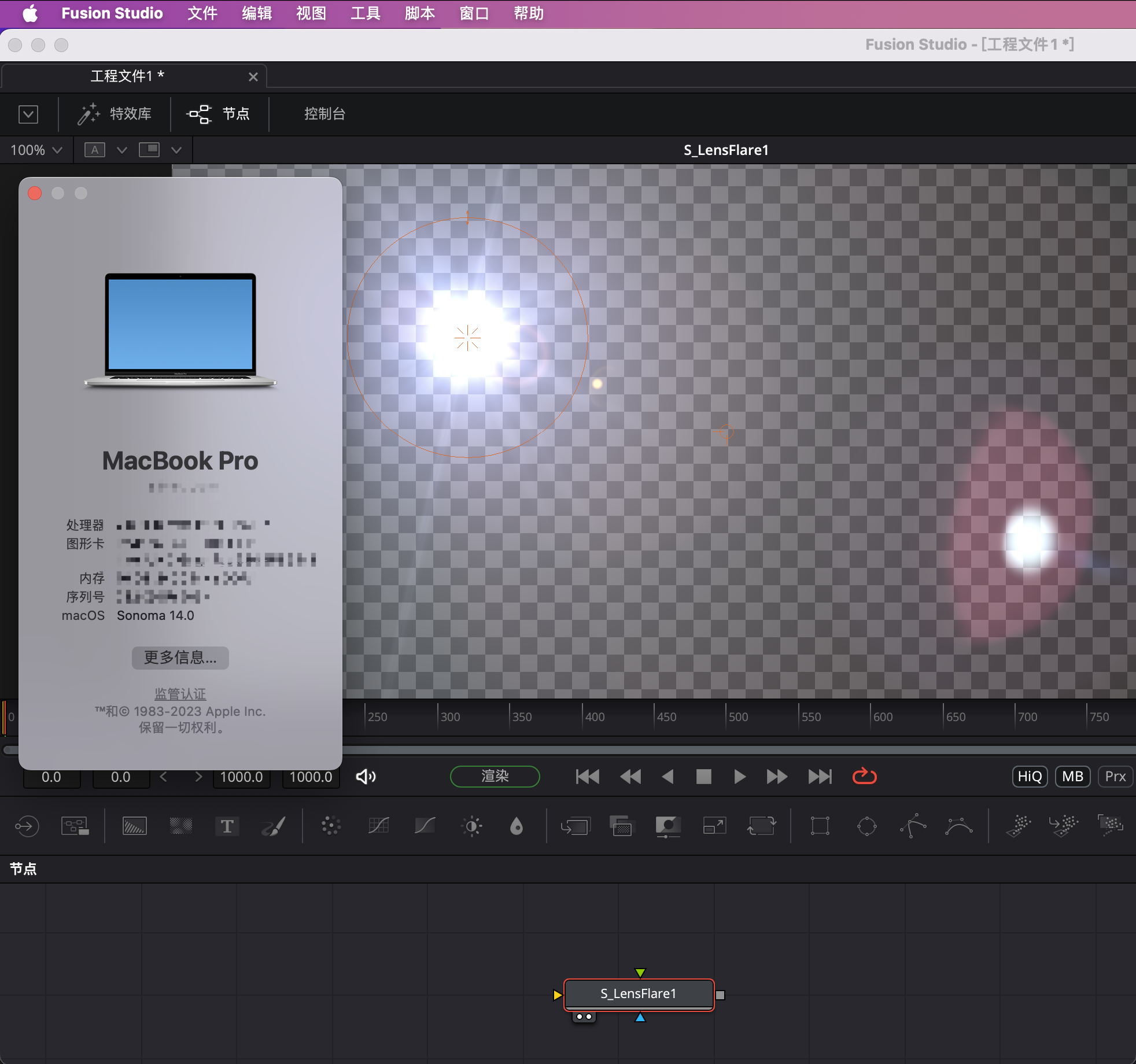
Task: Select the S_LensFlare1 node
Action: coord(639,994)
